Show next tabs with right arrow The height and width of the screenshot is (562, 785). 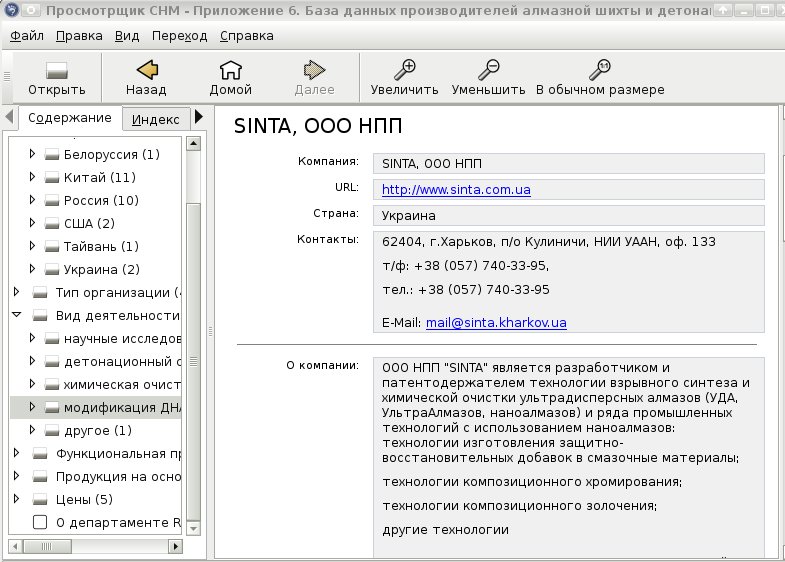click(199, 117)
